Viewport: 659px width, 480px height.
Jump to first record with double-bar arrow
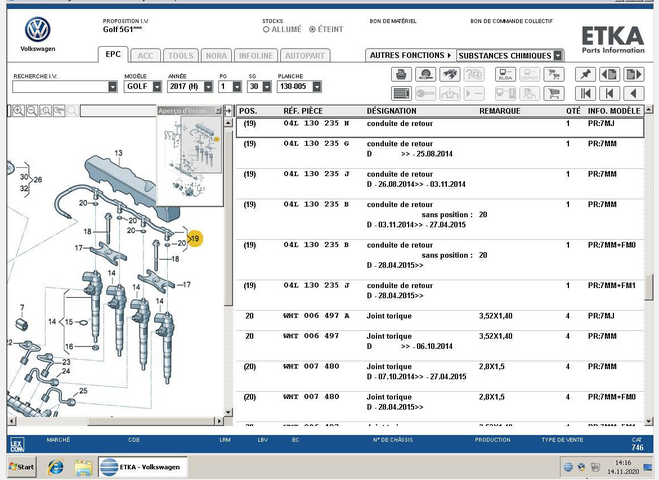tap(585, 93)
